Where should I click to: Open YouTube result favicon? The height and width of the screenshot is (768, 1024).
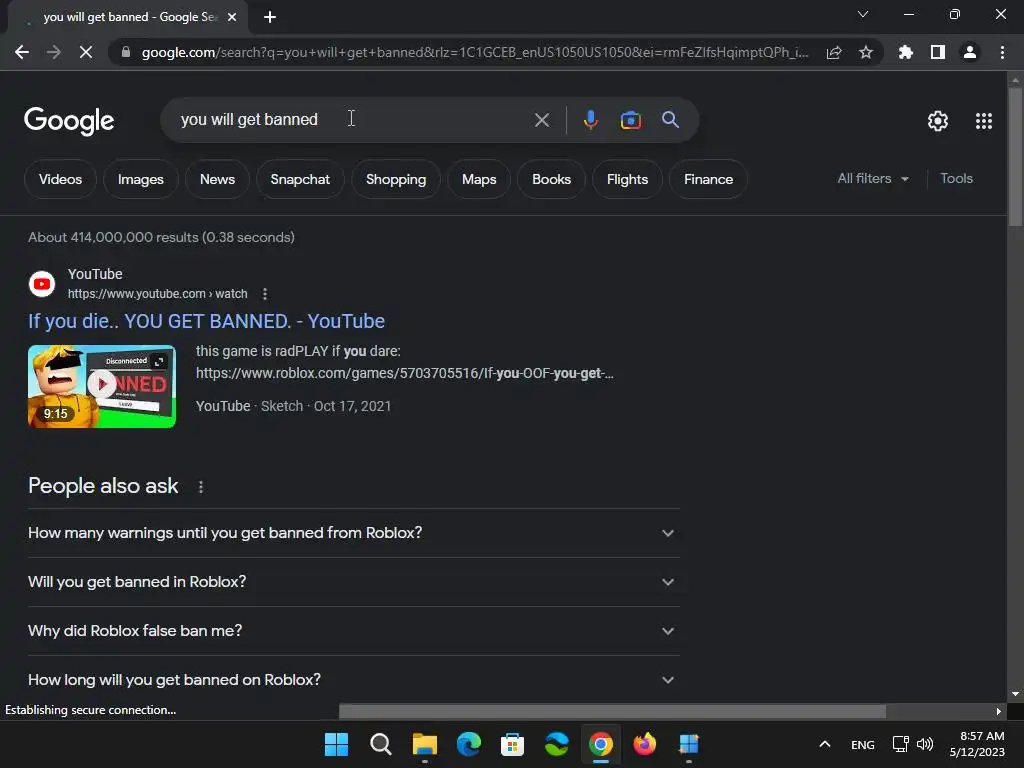tap(42, 284)
